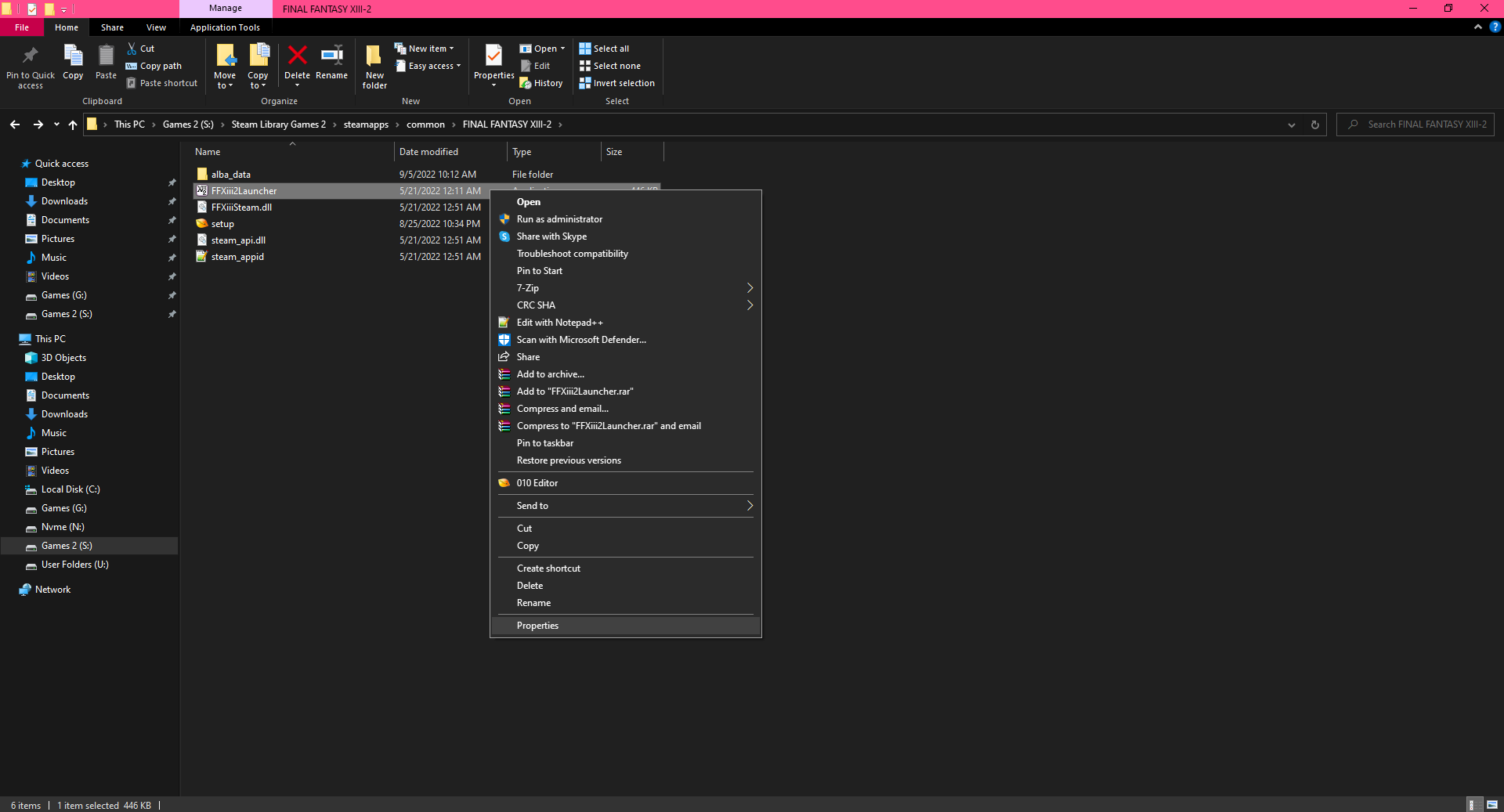Viewport: 1504px width, 812px height.
Task: Click the Pin to Quick access icon
Action: (x=31, y=56)
